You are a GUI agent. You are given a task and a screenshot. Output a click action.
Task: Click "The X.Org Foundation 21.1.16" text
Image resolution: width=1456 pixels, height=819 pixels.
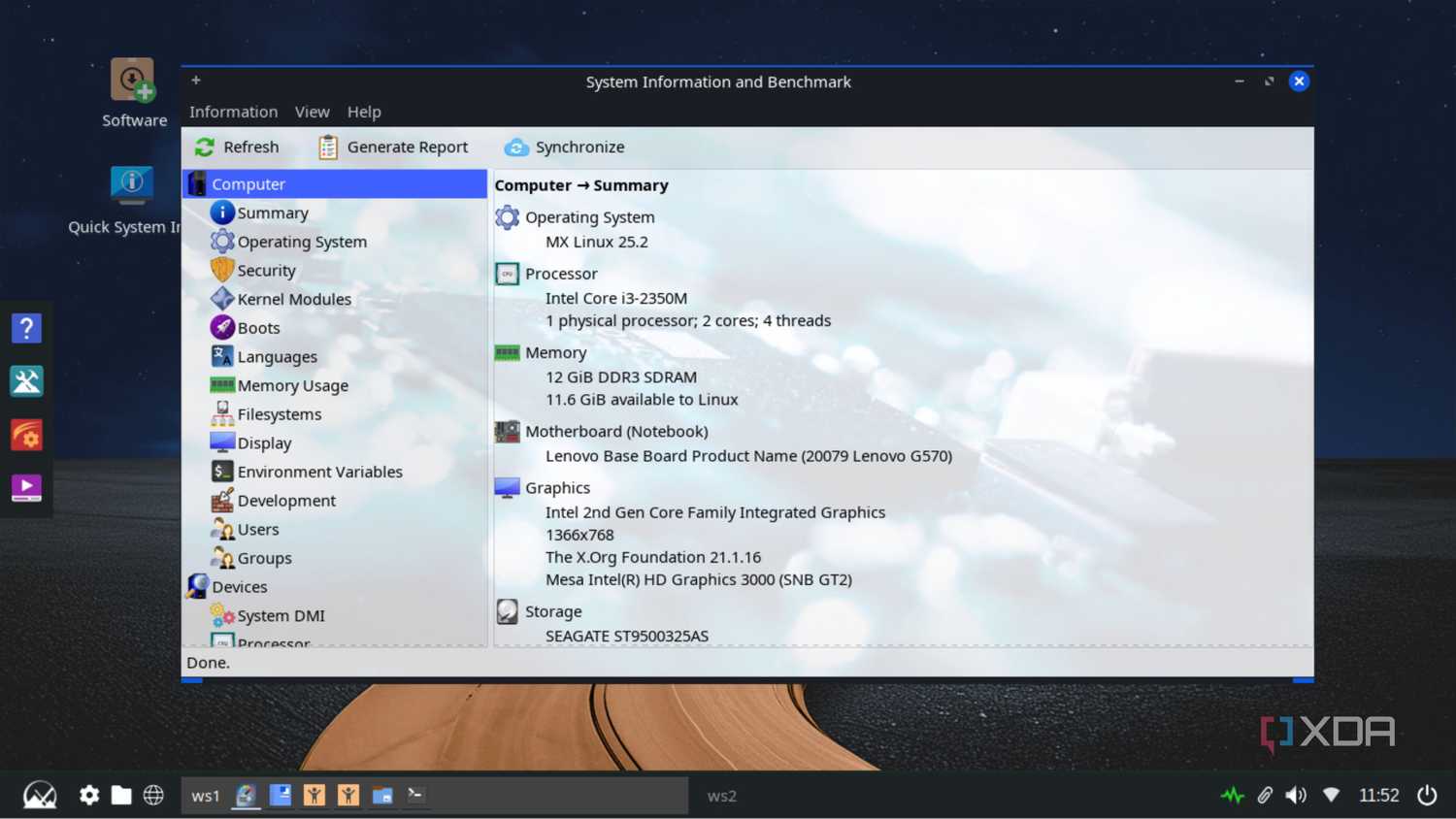653,557
